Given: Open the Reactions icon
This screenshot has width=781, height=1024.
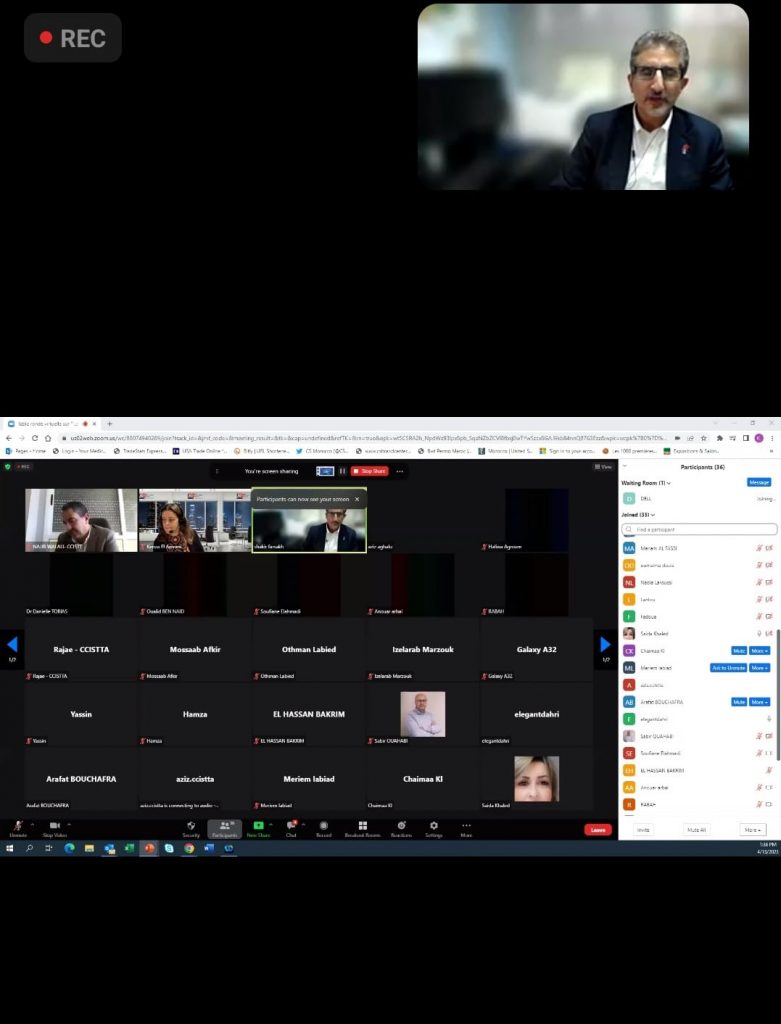Looking at the screenshot, I should pos(402,826).
